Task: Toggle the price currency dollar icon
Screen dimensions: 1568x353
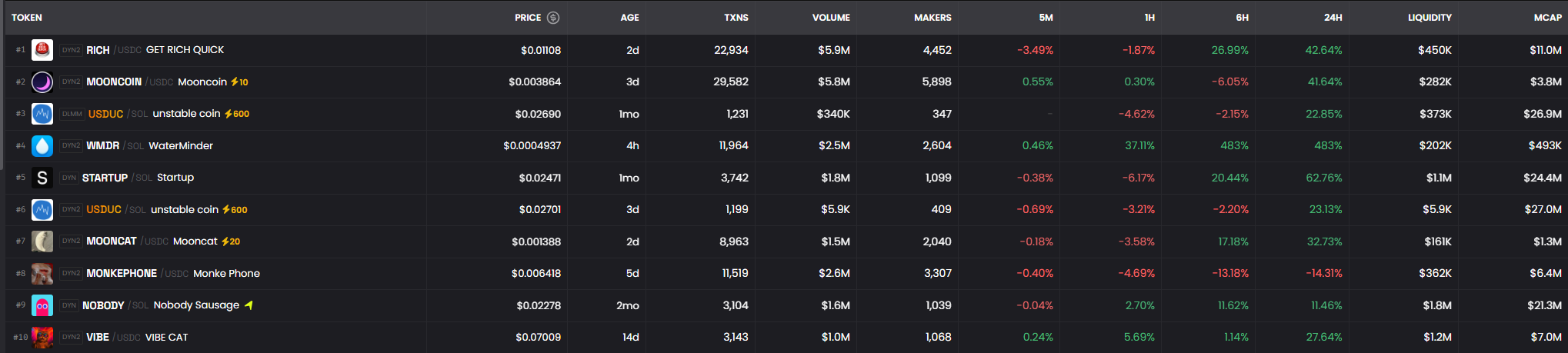Action: (553, 17)
